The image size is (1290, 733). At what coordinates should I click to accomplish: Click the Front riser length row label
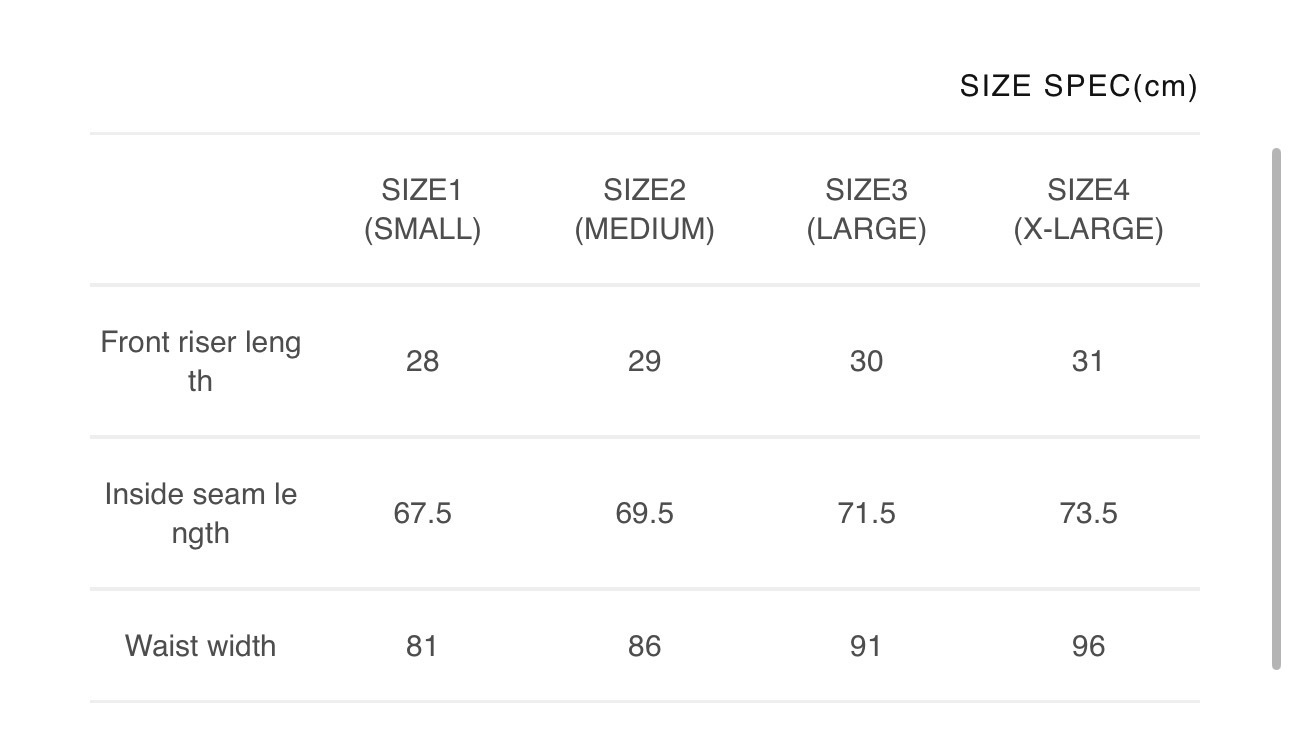tap(200, 361)
